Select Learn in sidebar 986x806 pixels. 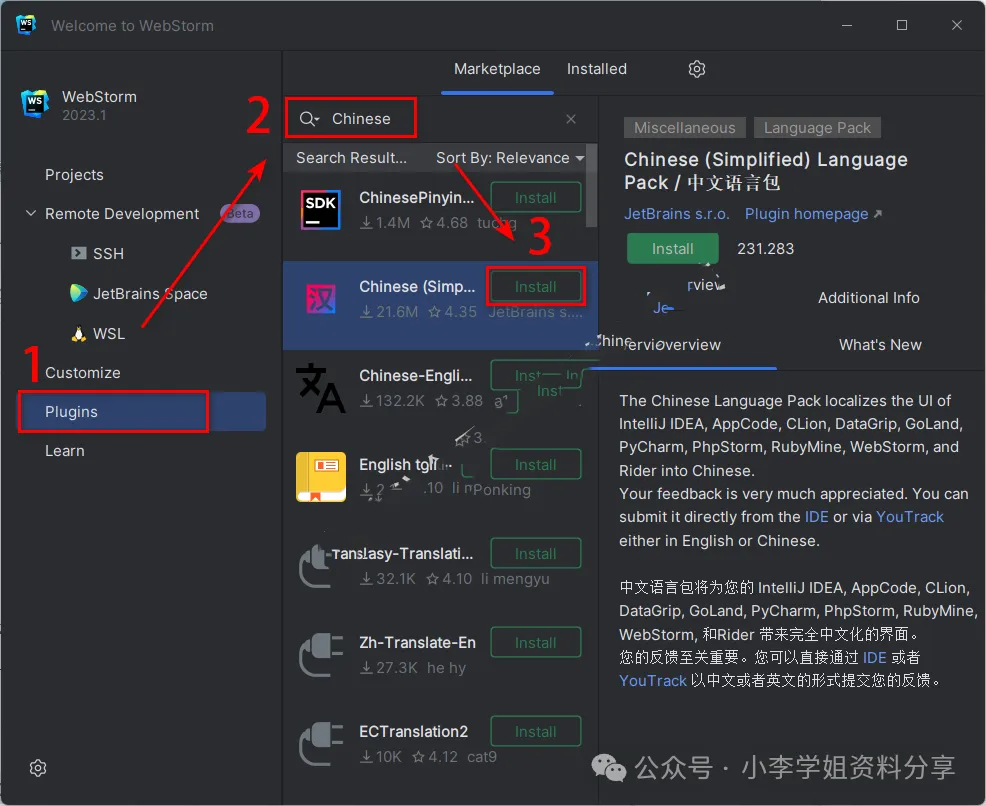(x=64, y=451)
